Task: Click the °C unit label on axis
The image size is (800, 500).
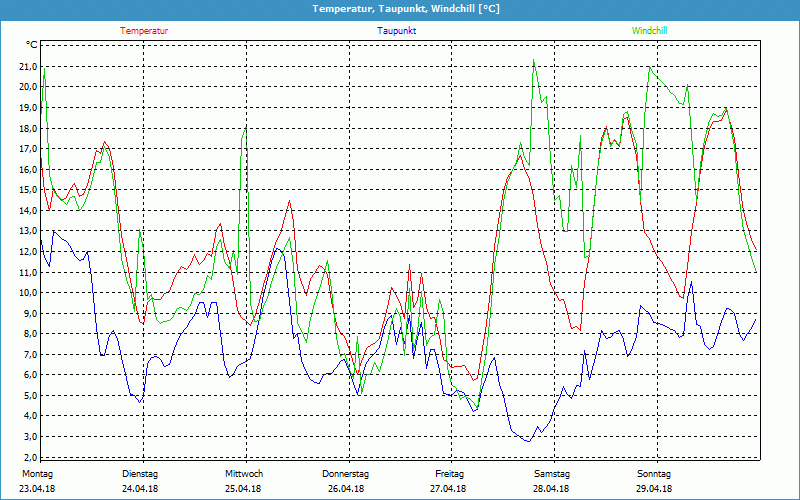Action: tap(32, 45)
